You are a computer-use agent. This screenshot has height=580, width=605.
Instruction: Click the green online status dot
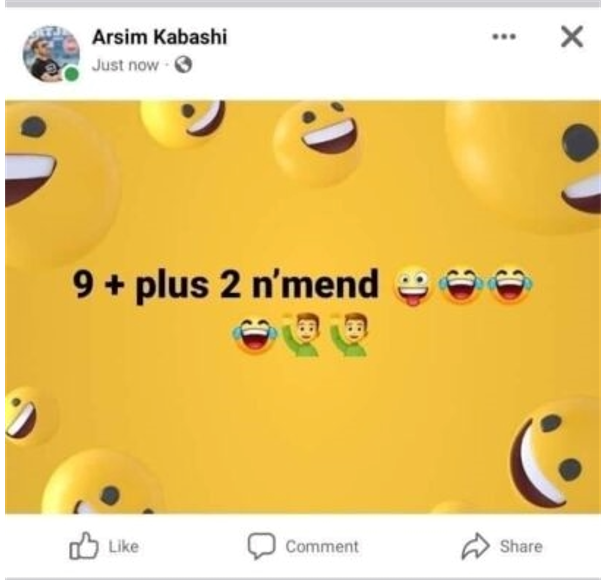pos(71,74)
